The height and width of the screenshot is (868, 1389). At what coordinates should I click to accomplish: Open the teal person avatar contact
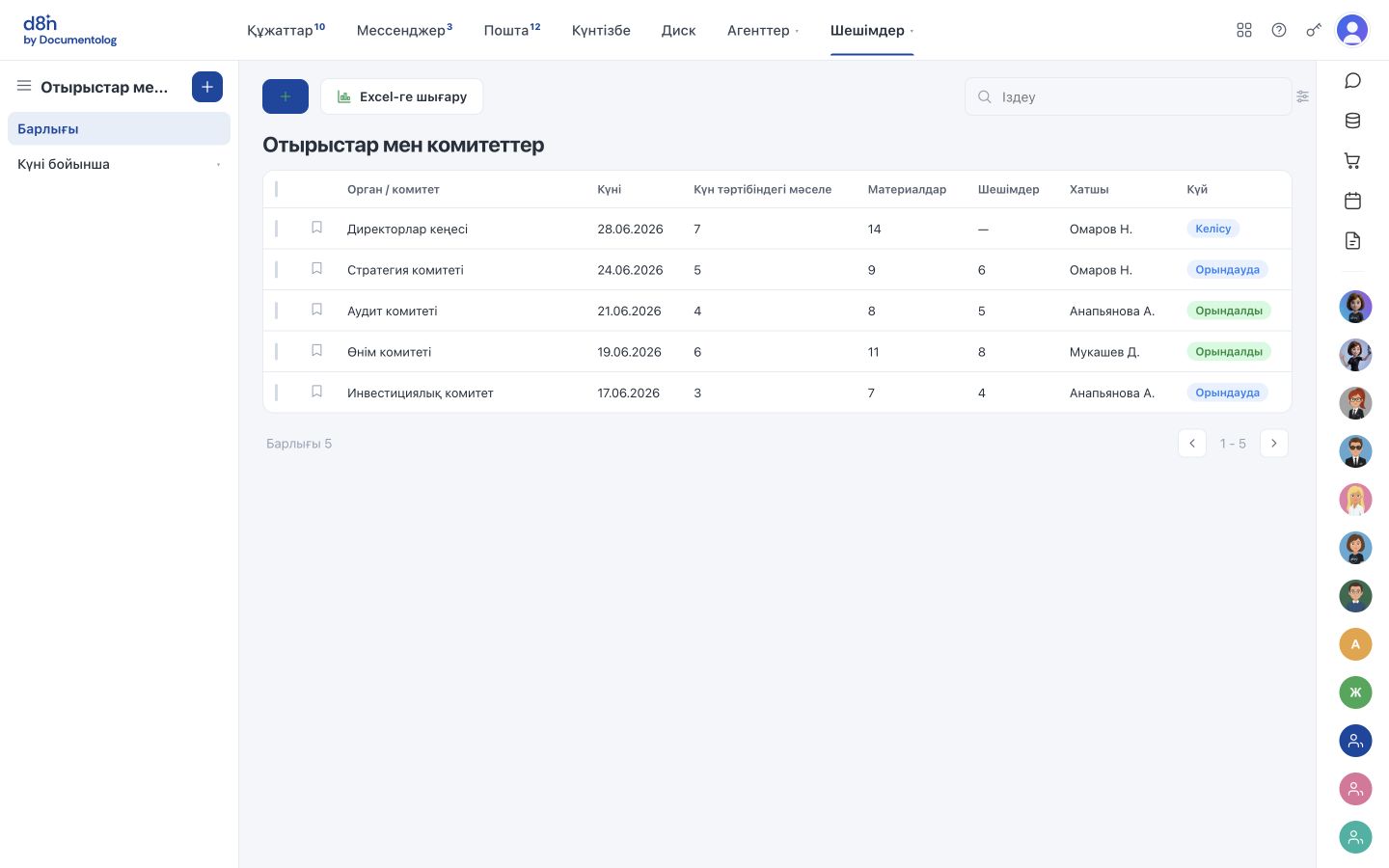coord(1355,837)
